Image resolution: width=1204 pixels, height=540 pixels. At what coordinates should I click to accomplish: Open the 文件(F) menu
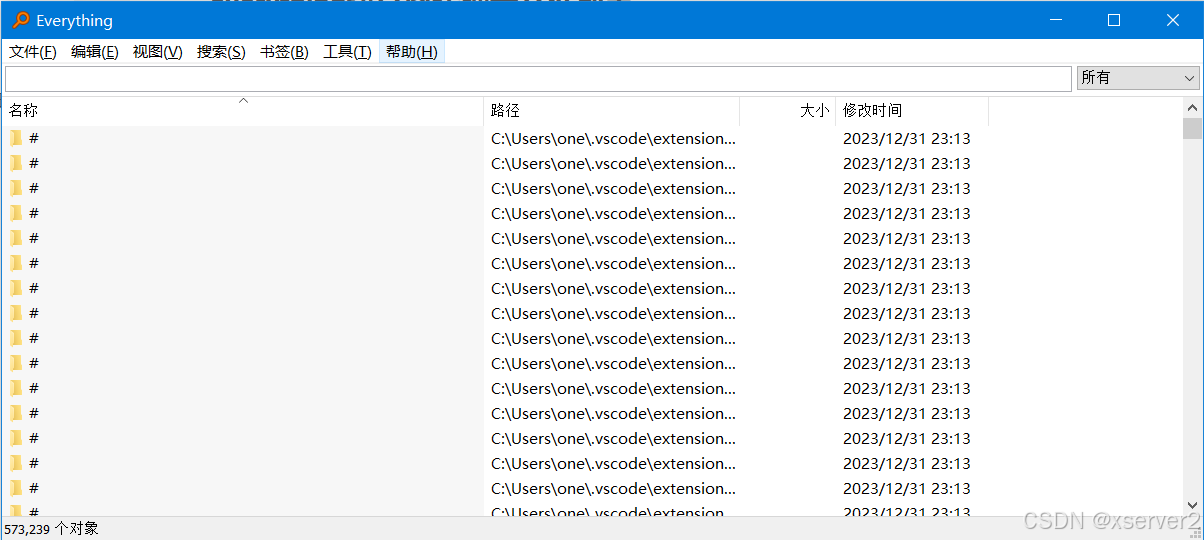click(33, 52)
